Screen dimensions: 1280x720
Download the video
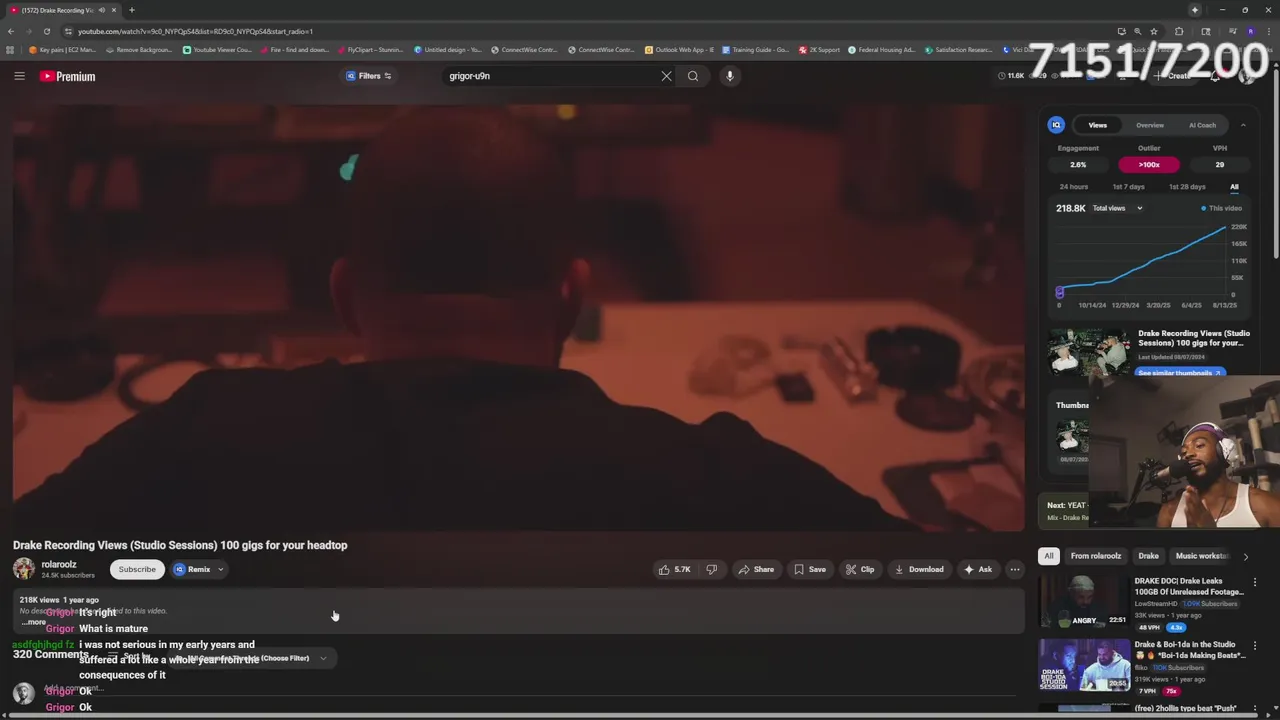click(x=919, y=569)
